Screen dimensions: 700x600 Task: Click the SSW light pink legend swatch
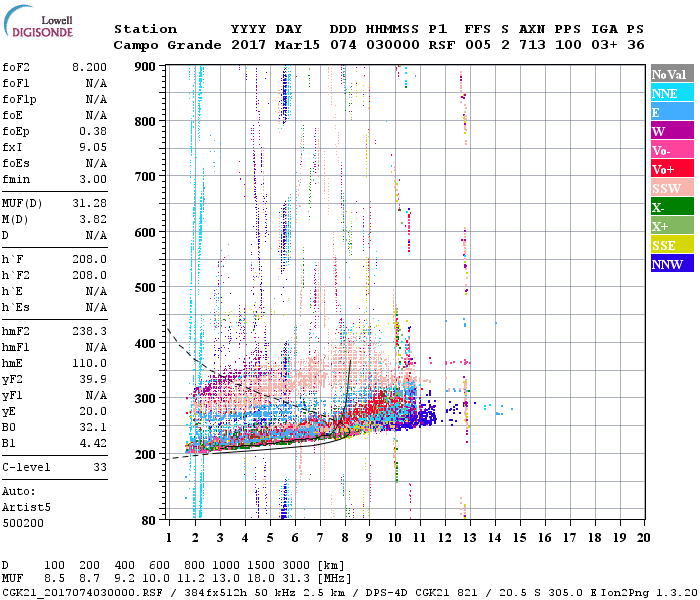[672, 188]
